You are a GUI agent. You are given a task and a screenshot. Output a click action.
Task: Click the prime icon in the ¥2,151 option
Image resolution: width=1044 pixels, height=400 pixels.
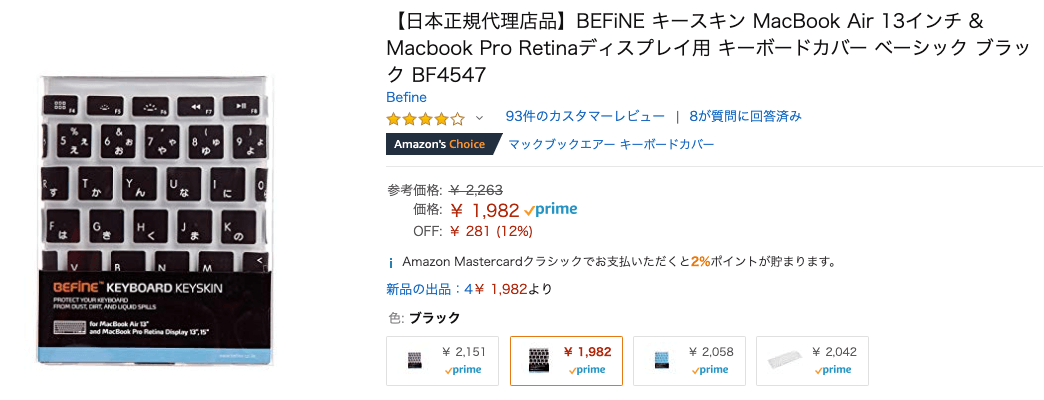(x=463, y=370)
